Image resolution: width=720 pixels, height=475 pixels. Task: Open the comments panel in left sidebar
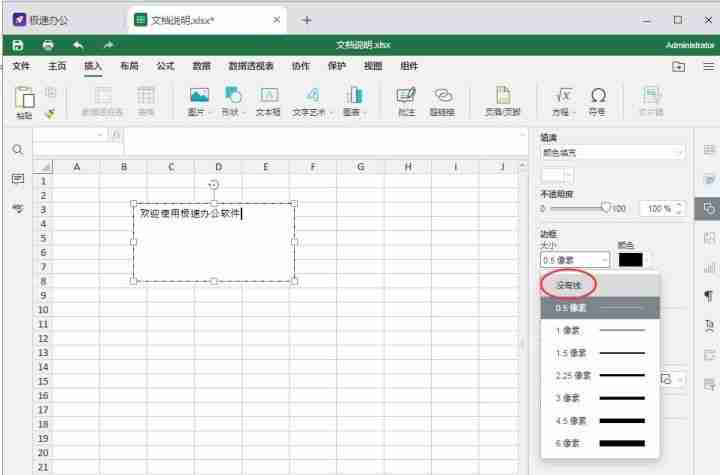(x=17, y=179)
